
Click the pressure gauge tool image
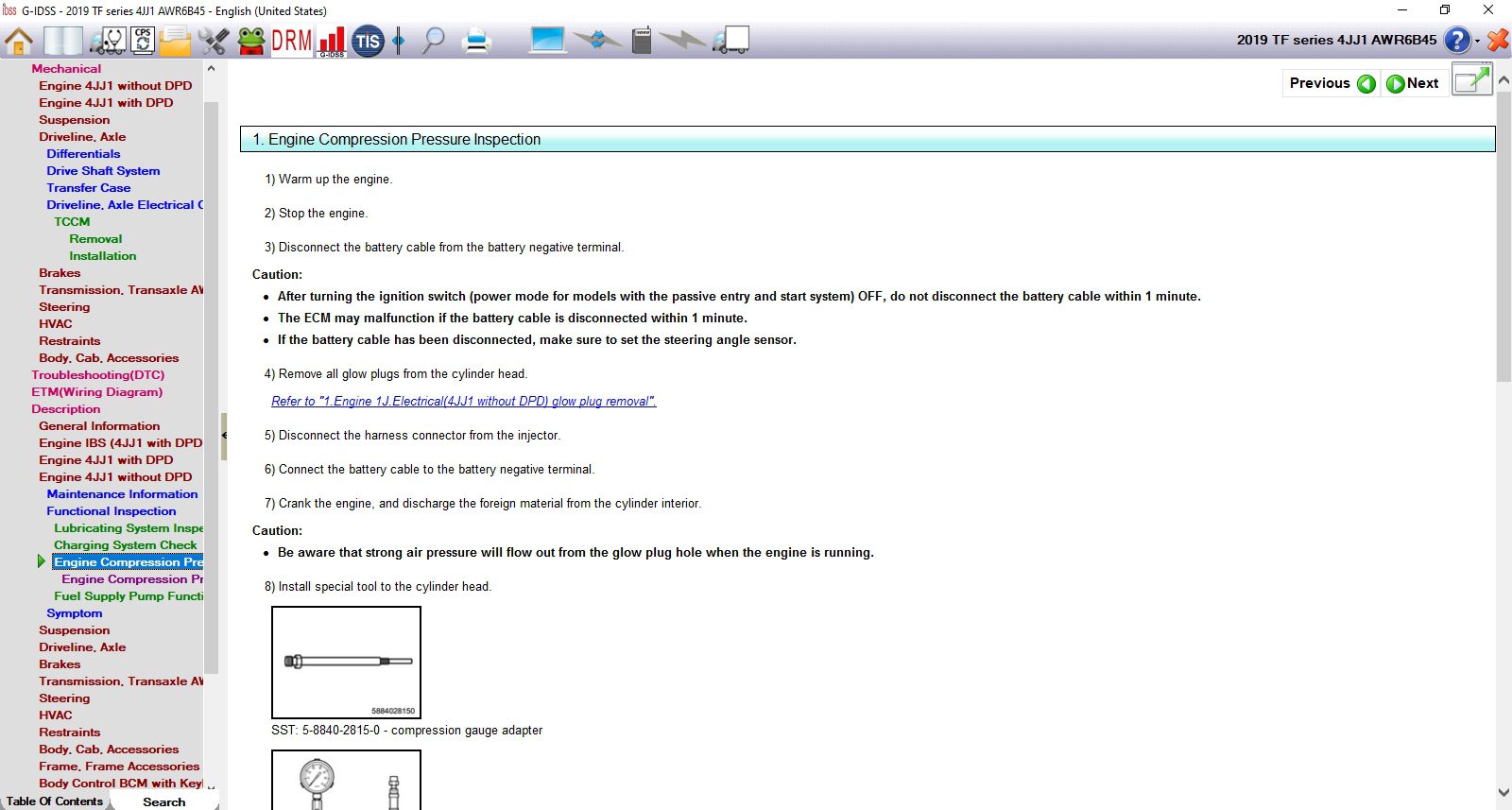click(346, 781)
